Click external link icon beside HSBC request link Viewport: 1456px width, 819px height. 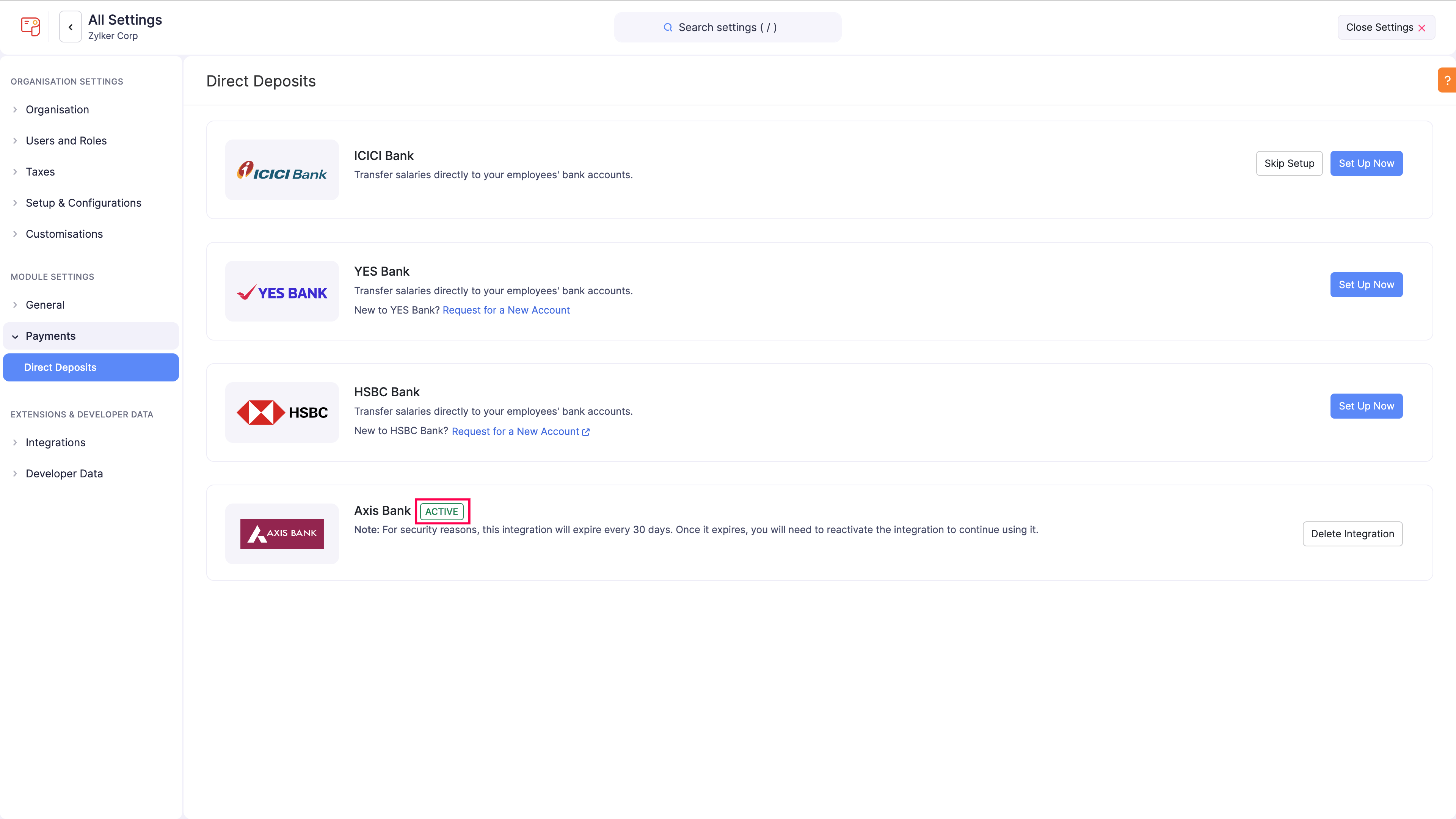586,432
